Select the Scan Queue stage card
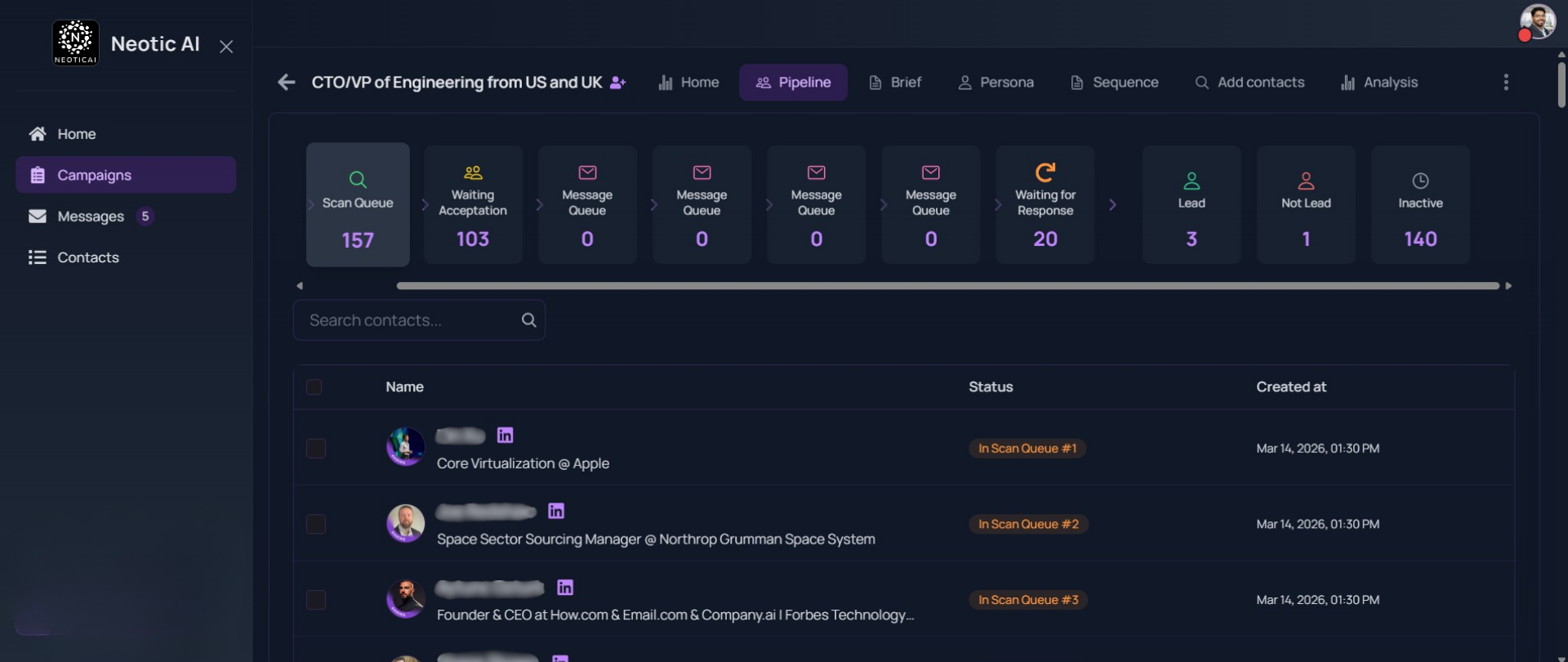This screenshot has width=1568, height=662. (x=358, y=205)
